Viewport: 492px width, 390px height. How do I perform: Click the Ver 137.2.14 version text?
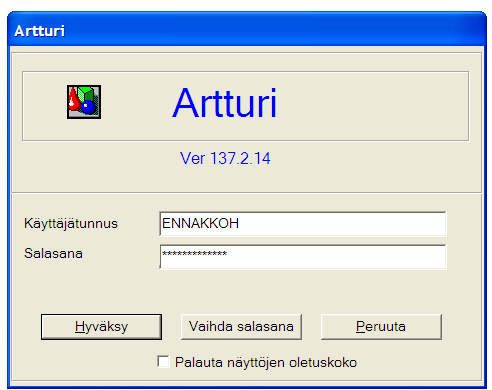coord(225,158)
